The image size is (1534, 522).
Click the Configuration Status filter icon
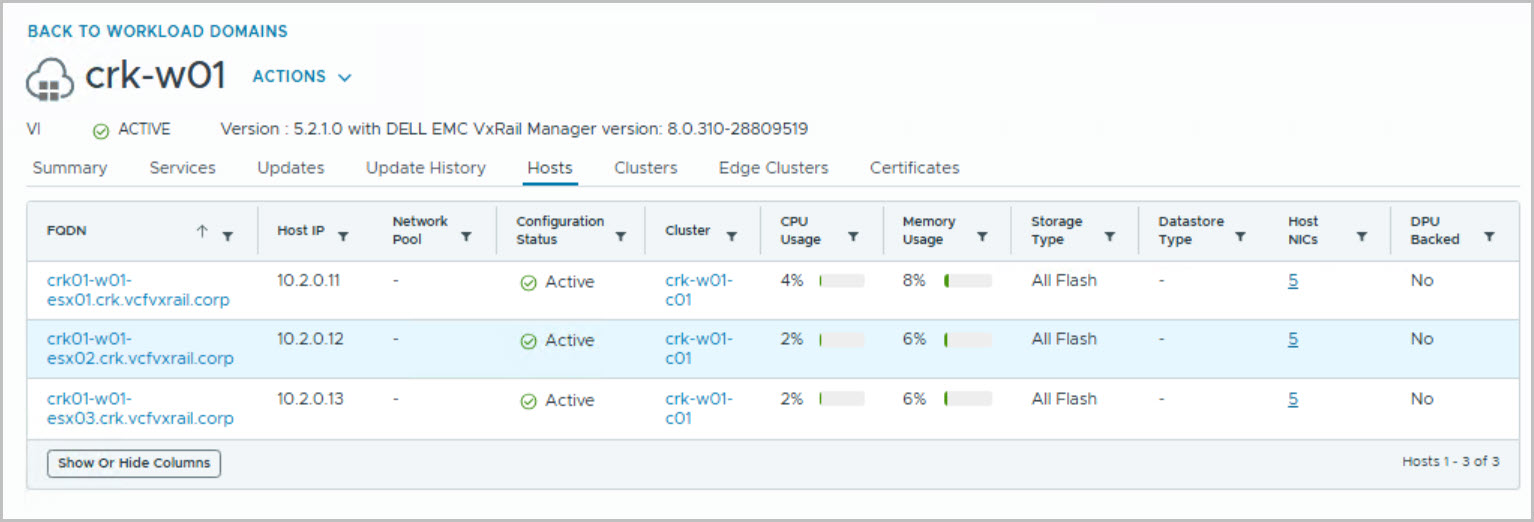click(620, 237)
